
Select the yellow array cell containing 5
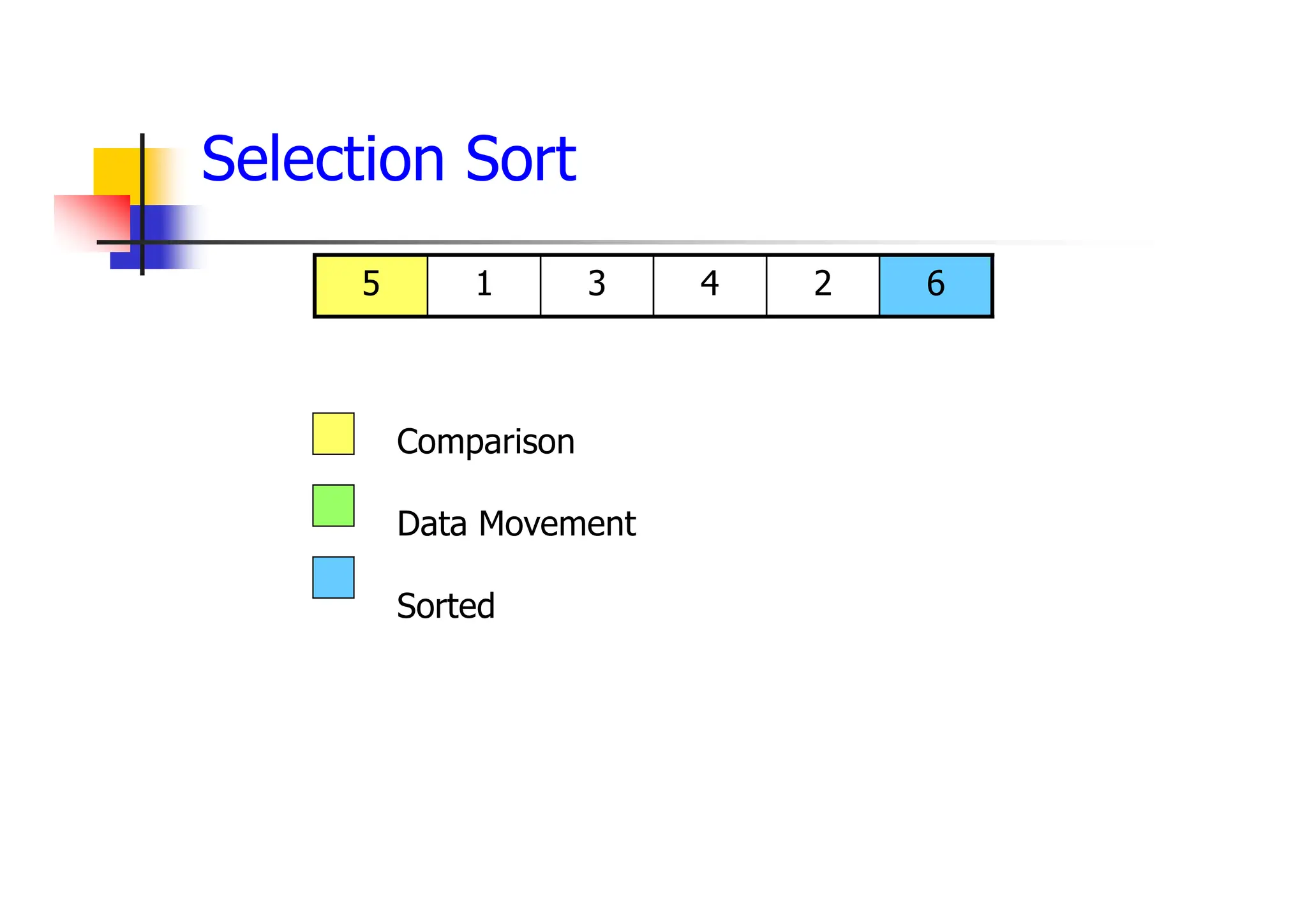tap(371, 285)
